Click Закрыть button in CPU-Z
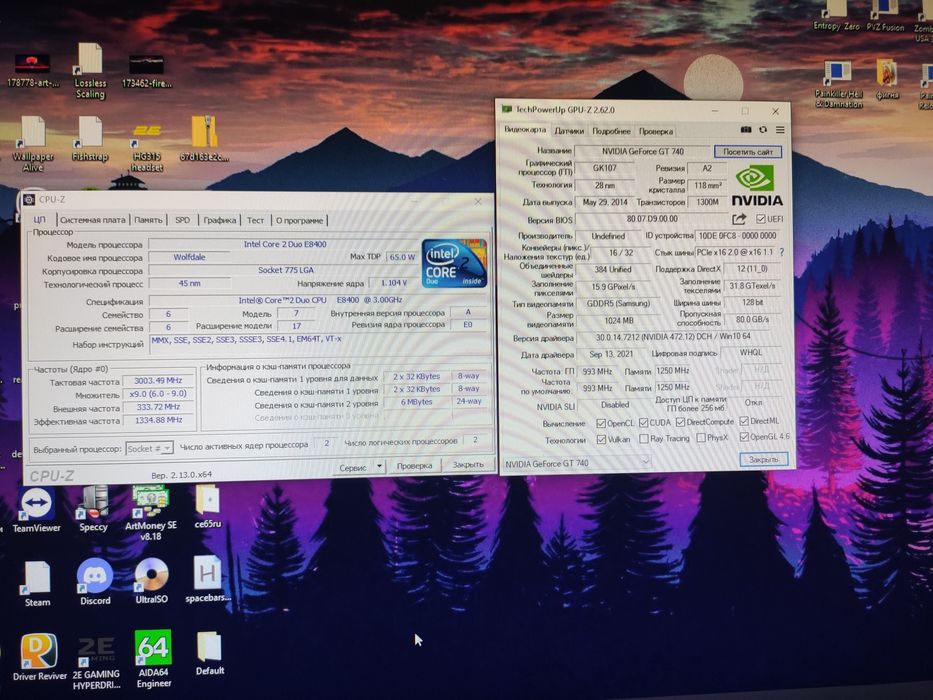Screen dimensions: 933x700 [x=468, y=464]
